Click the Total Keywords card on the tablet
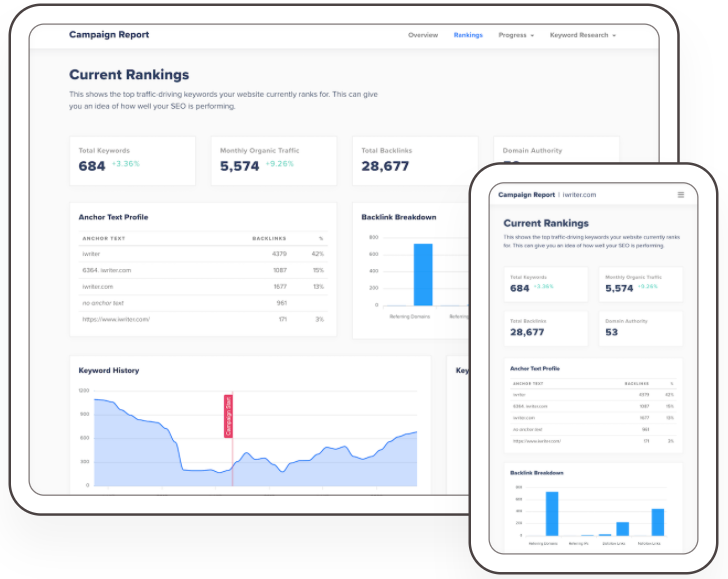Screen dimensions: 728x579 point(132,161)
